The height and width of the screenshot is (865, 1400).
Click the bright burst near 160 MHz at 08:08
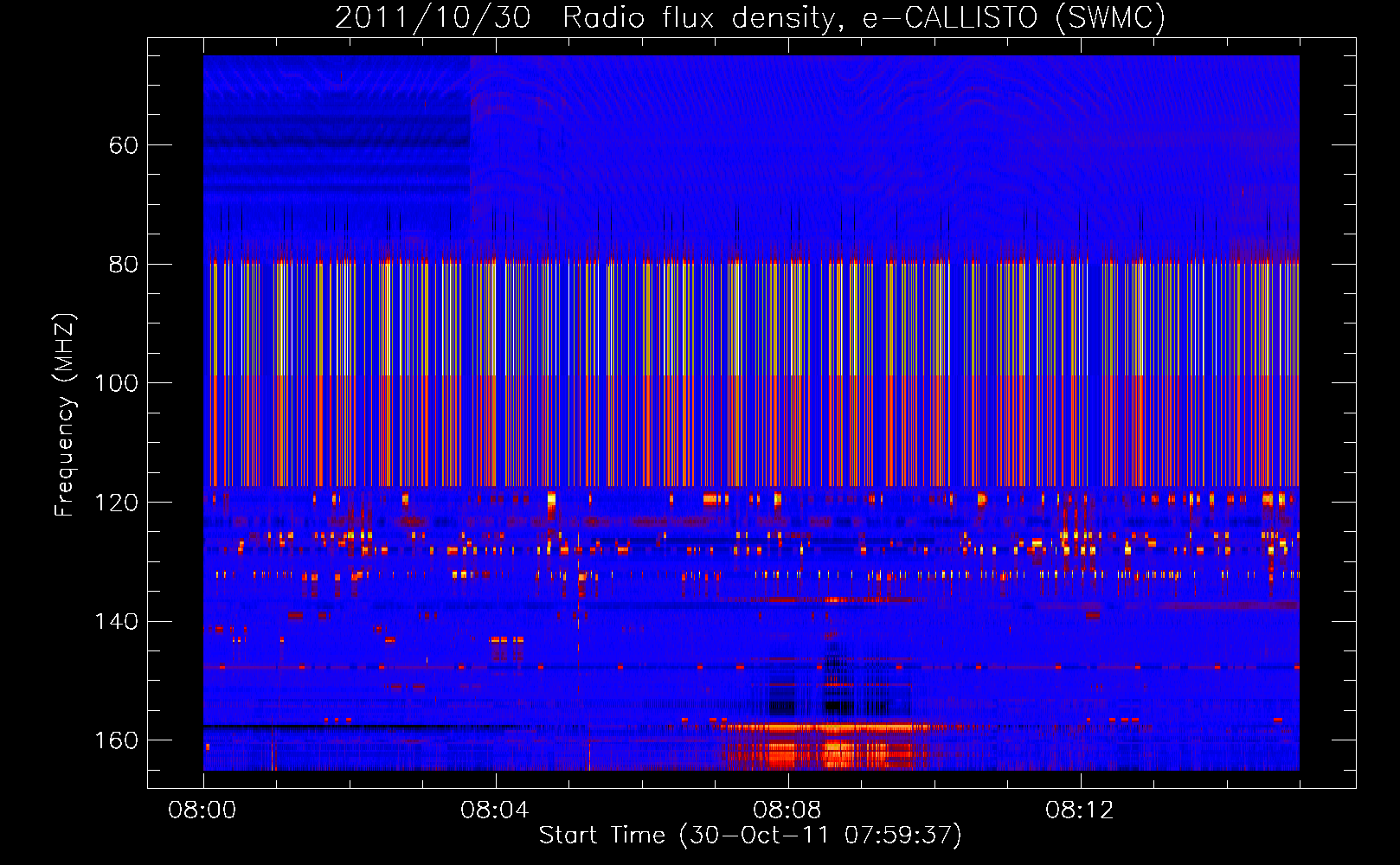[826, 746]
